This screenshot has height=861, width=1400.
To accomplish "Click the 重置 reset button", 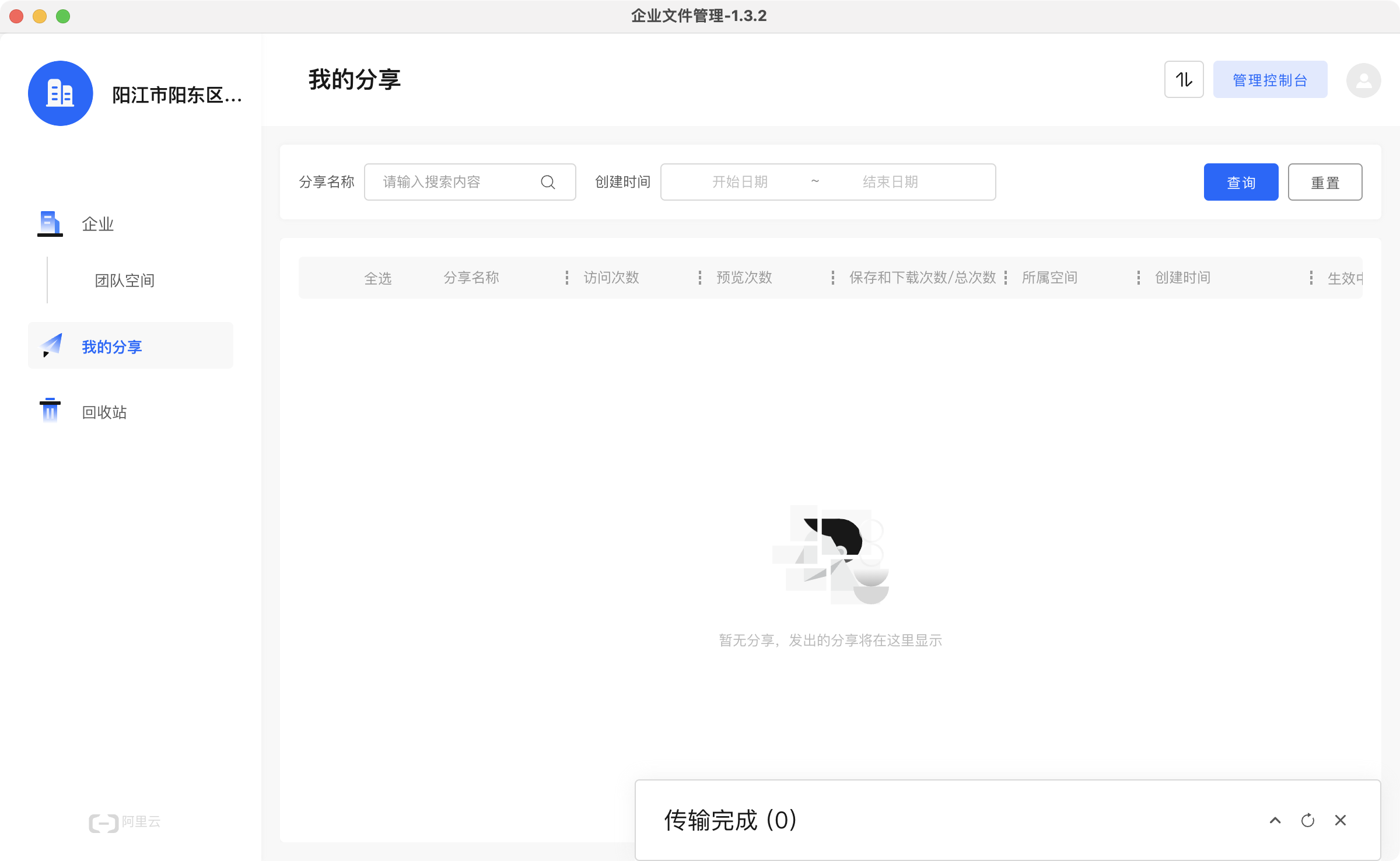I will pyautogui.click(x=1325, y=182).
